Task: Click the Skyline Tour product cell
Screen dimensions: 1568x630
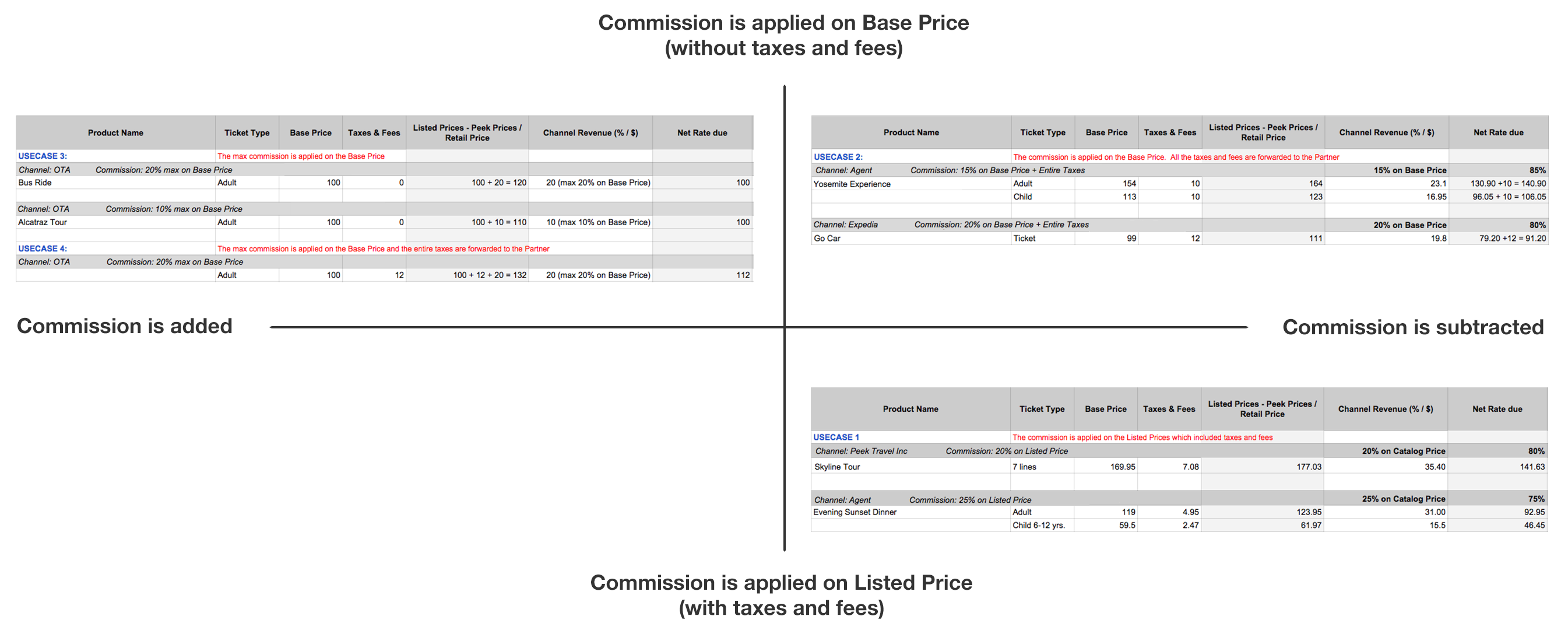Action: (910, 467)
